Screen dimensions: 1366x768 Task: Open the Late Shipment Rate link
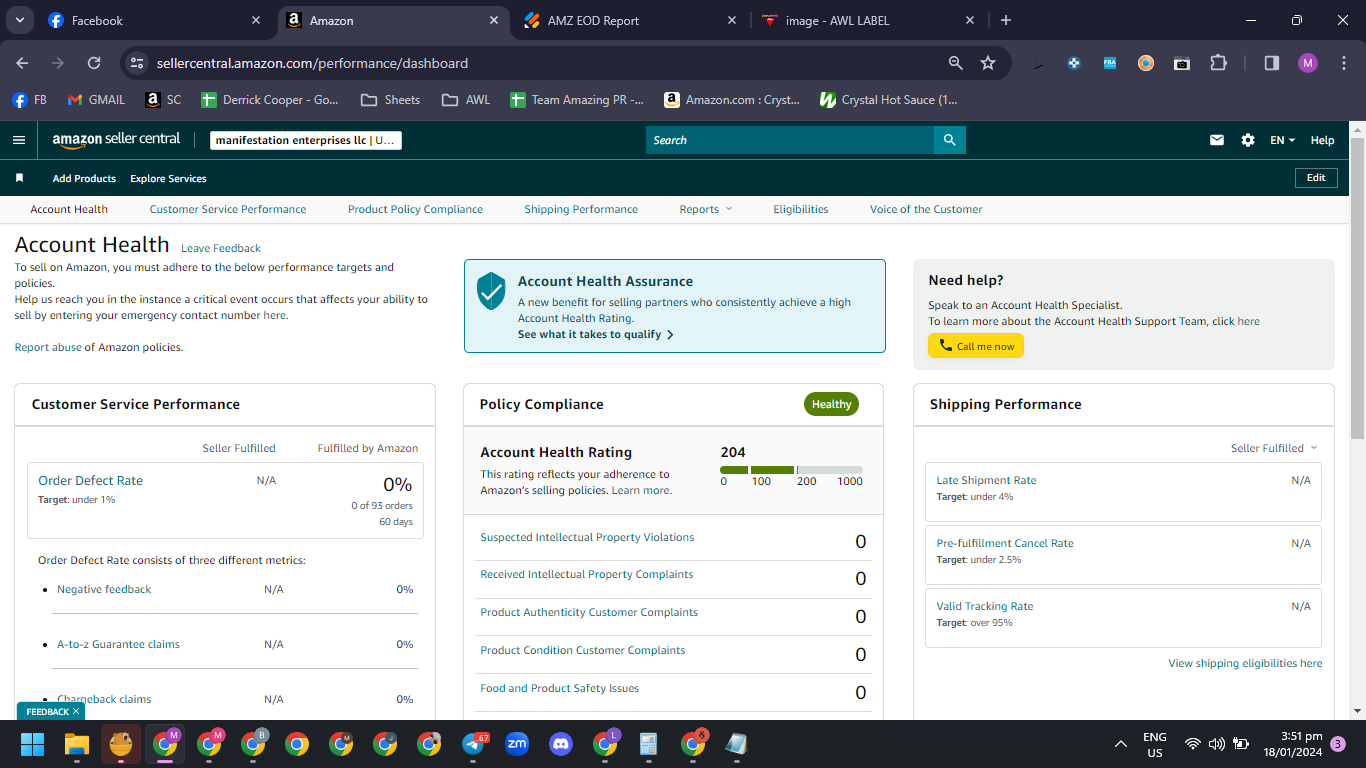pos(986,480)
